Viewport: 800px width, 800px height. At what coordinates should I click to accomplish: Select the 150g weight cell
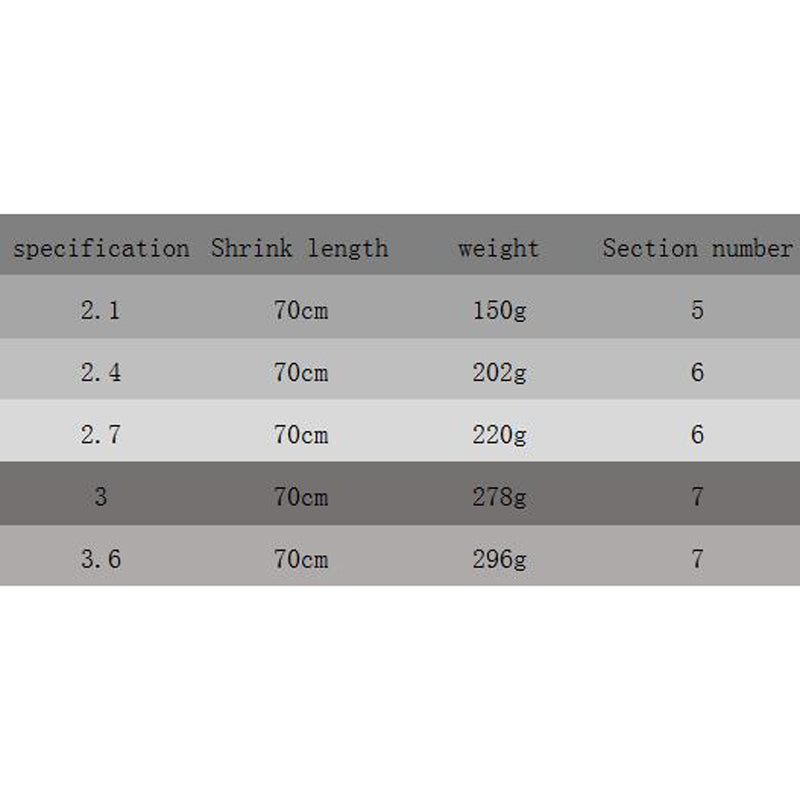[498, 310]
